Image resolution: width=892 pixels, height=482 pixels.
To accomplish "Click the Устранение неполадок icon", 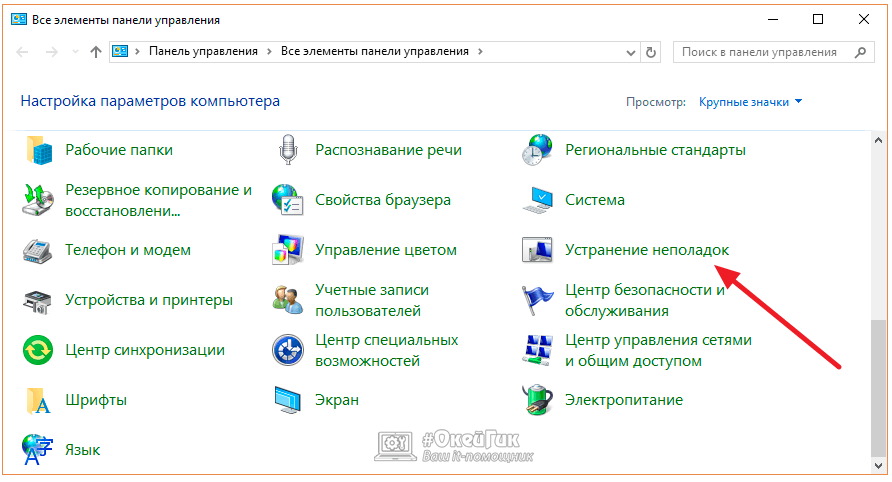I will [x=537, y=250].
